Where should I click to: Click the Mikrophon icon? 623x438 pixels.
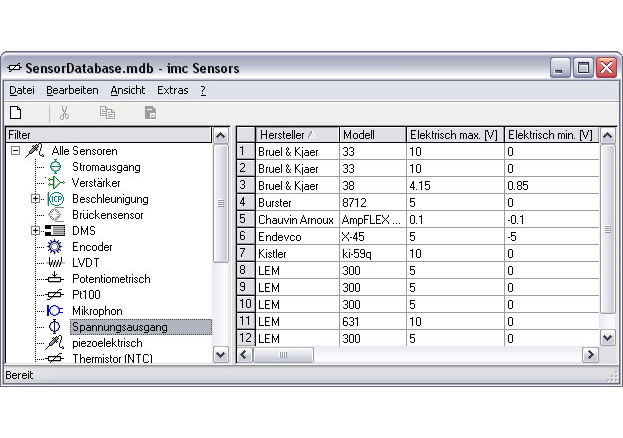tap(55, 310)
